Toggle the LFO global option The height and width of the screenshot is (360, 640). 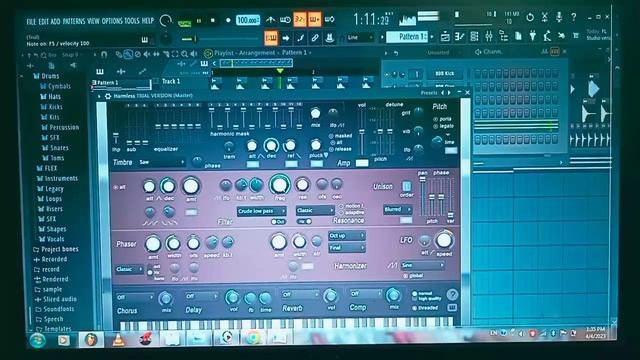[413, 276]
